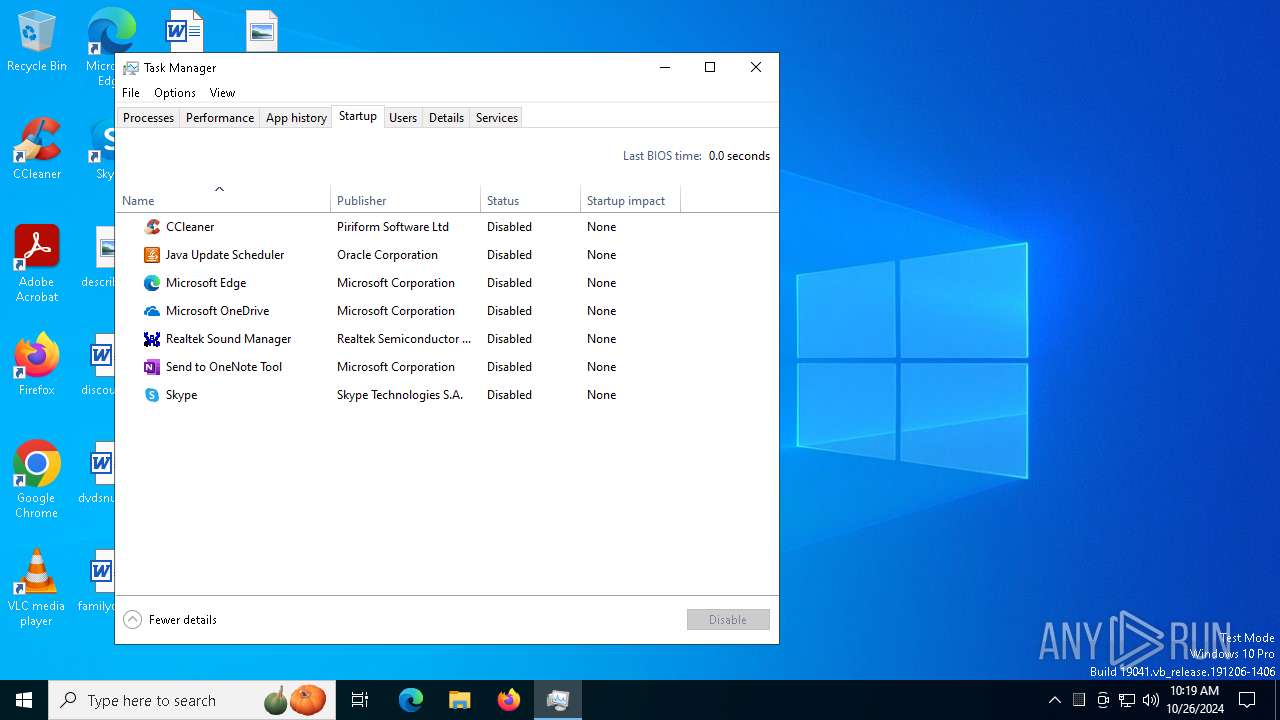Show hidden system tray icons
Viewport: 1280px width, 720px height.
pyautogui.click(x=1054, y=700)
